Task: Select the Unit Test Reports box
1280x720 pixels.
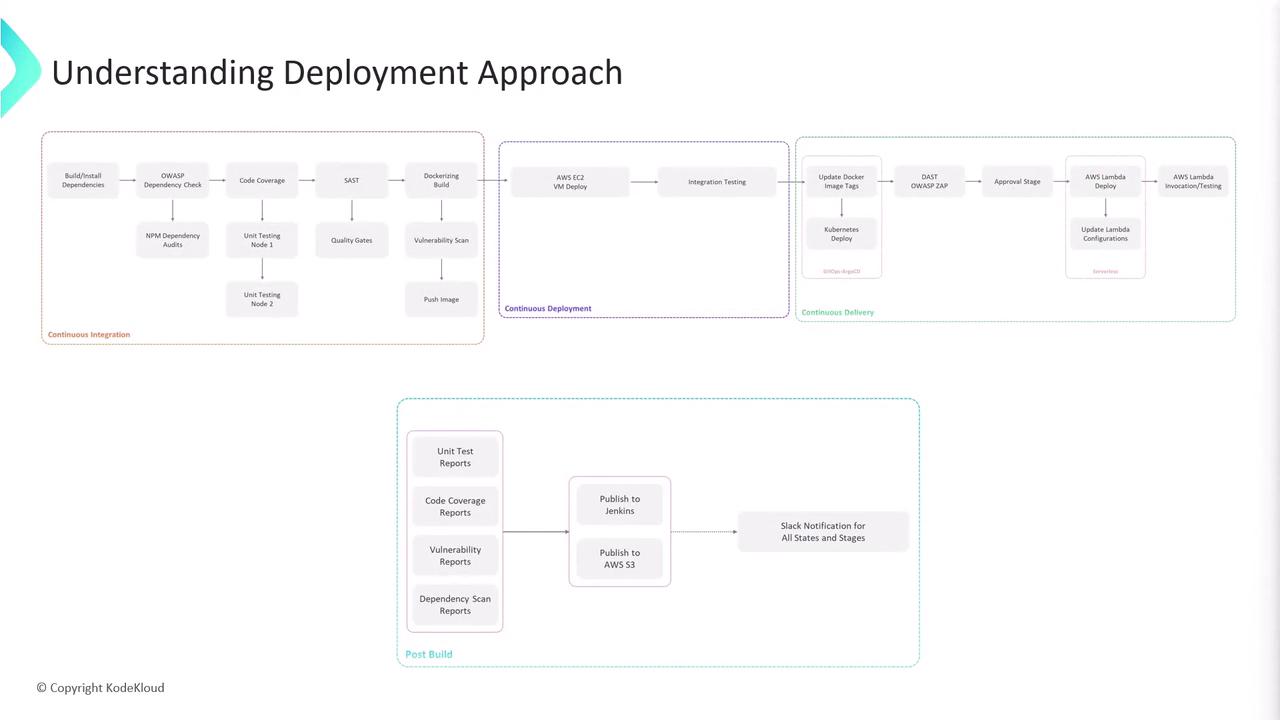Action: pyautogui.click(x=455, y=457)
